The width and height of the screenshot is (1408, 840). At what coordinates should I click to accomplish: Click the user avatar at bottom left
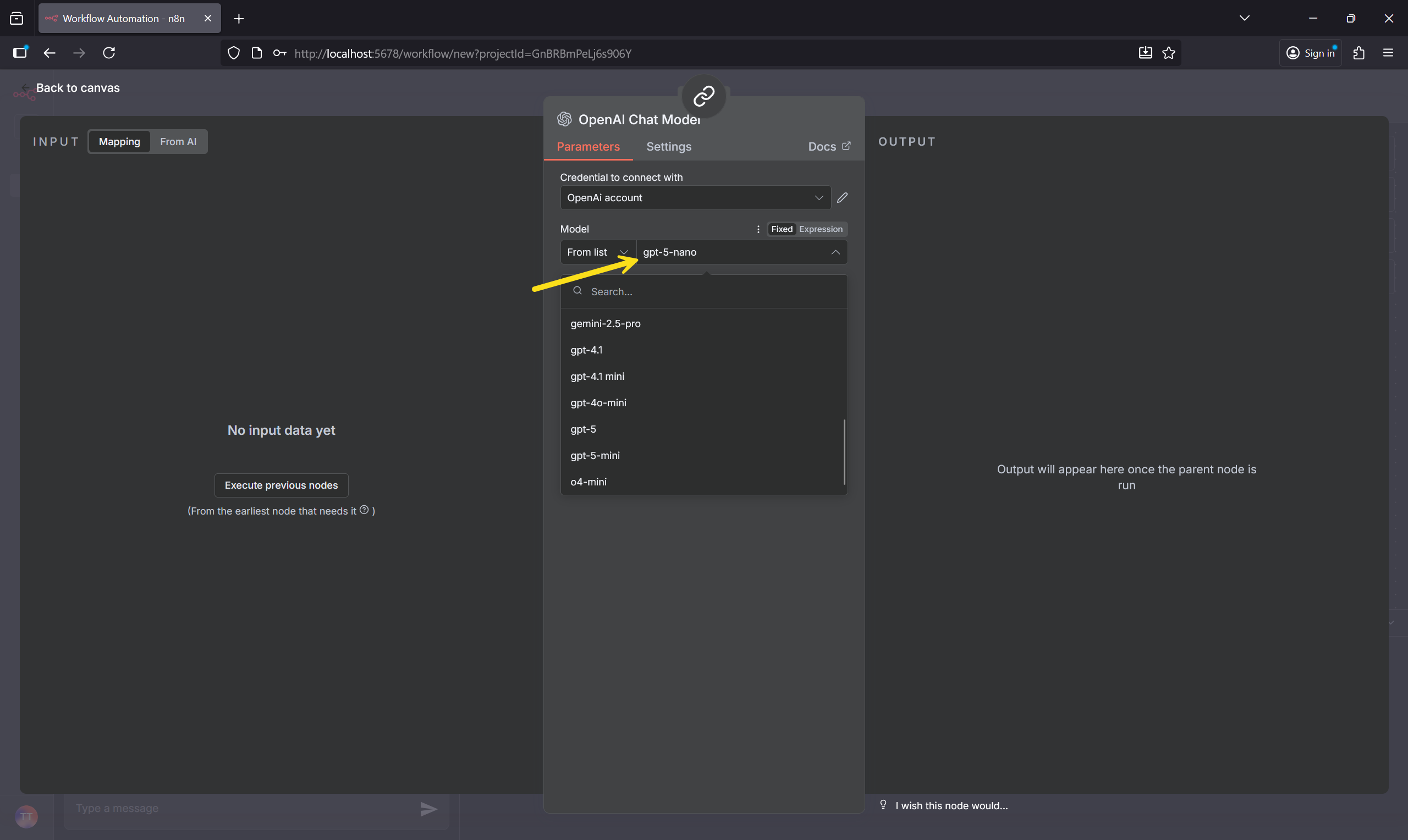26,816
